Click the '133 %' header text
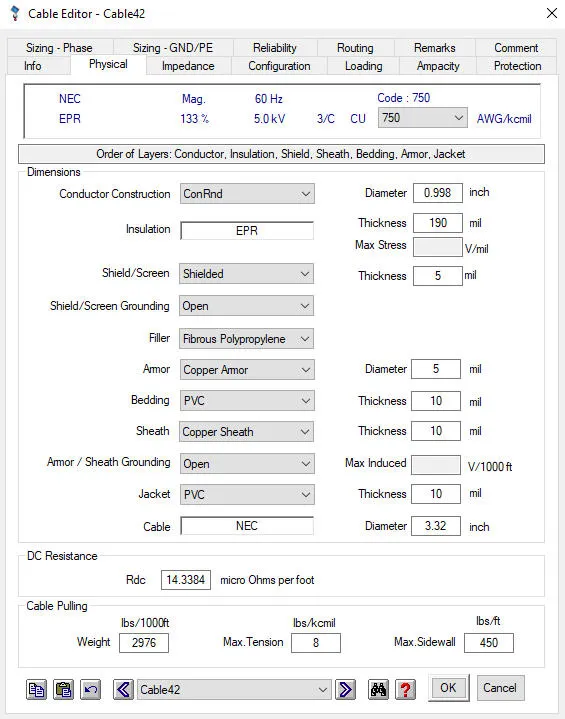Image resolution: width=565 pixels, height=719 pixels. [x=194, y=119]
